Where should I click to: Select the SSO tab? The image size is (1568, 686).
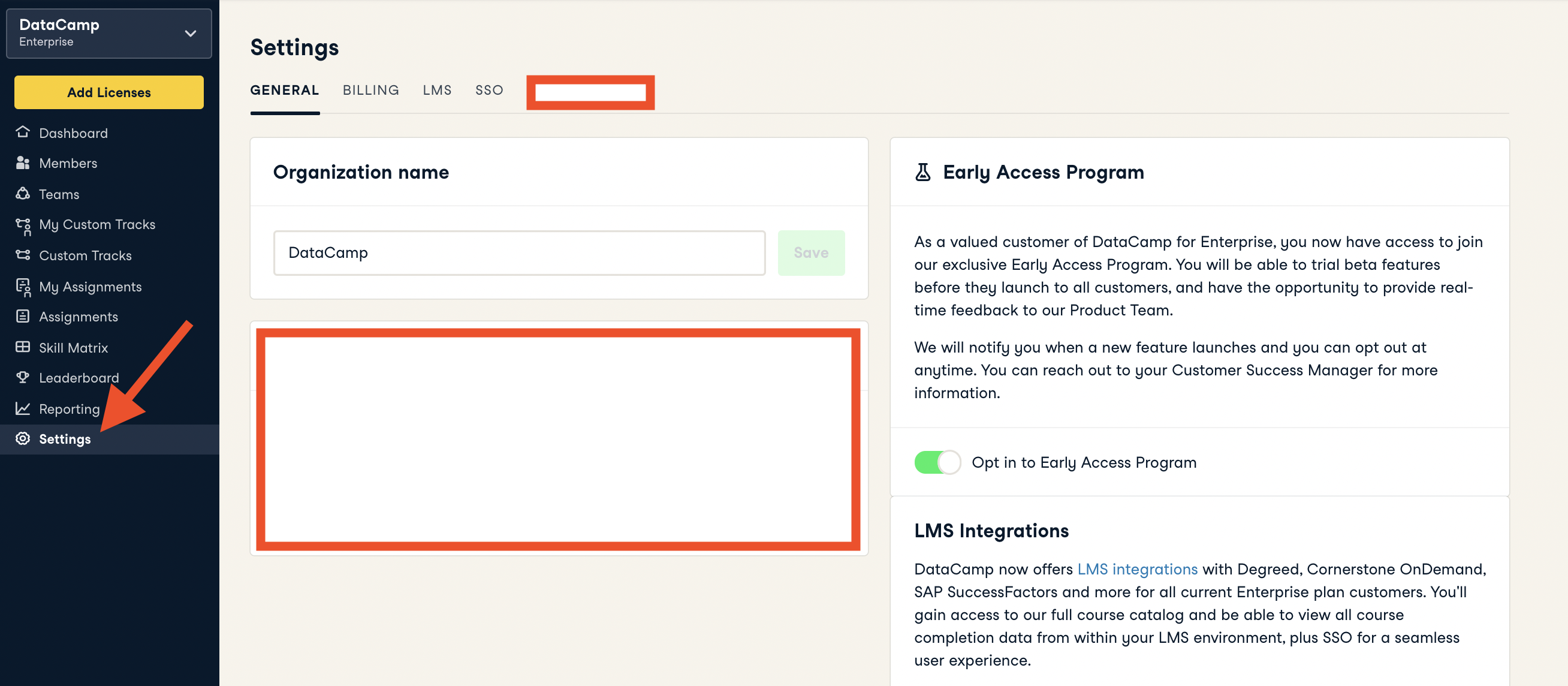[x=489, y=90]
